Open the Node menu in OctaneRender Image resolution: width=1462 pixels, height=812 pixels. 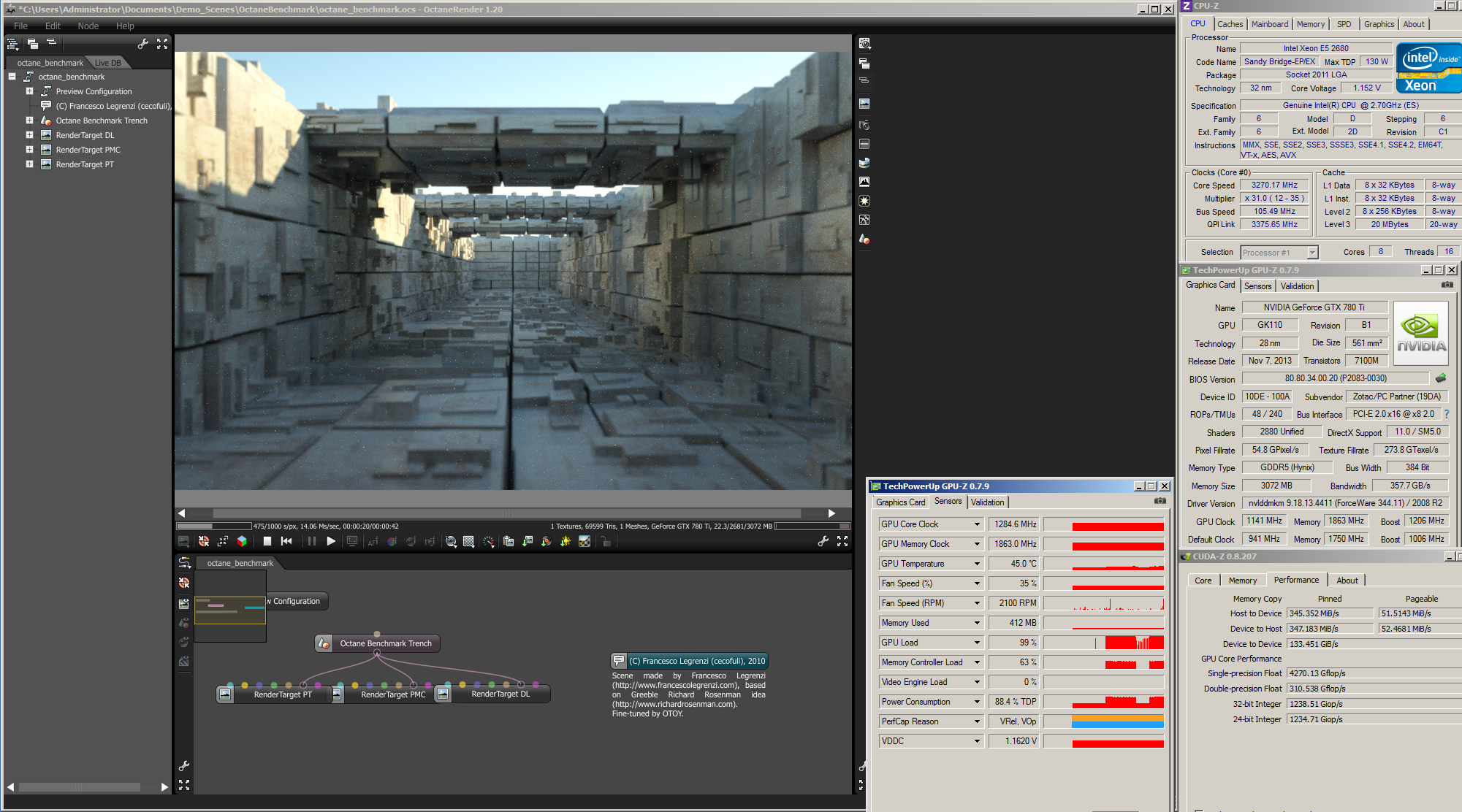(88, 26)
